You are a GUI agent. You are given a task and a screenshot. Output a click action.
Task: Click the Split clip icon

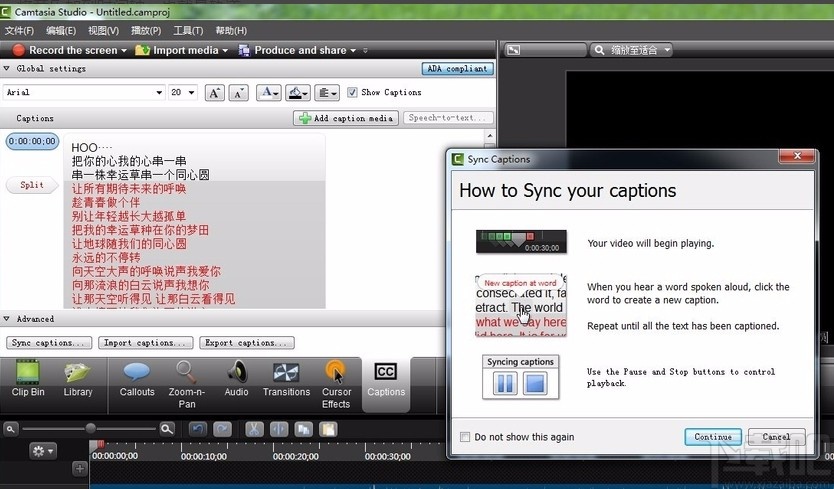click(279, 429)
